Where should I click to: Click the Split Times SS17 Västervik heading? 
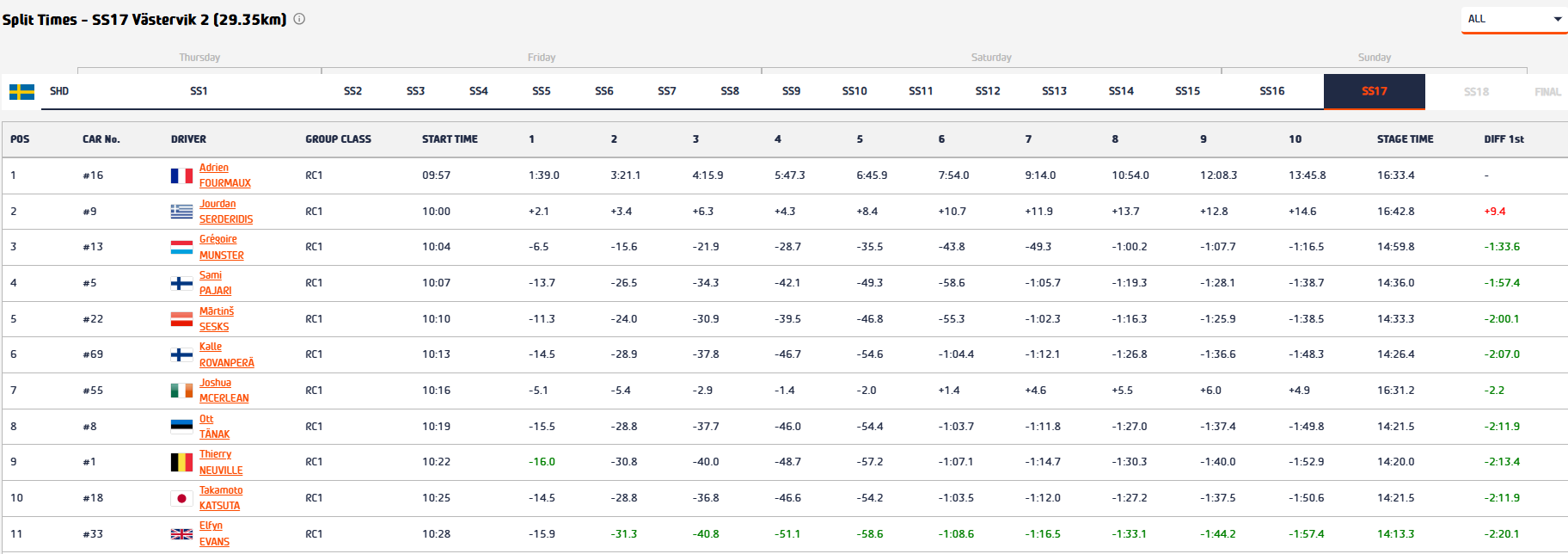[x=144, y=19]
